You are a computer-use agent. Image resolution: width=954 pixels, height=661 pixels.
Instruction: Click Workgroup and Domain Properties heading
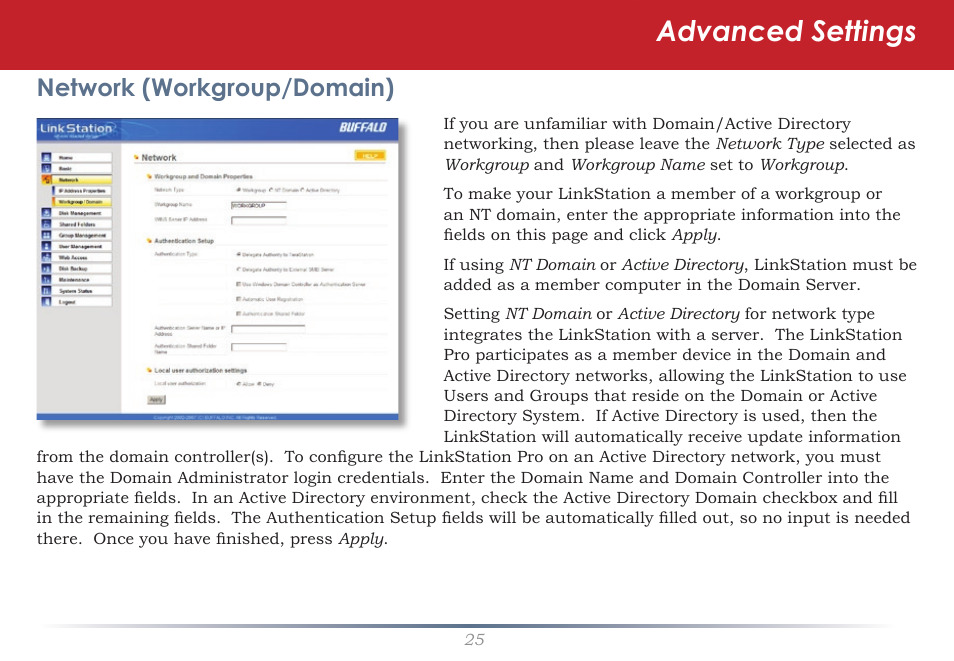coord(203,177)
